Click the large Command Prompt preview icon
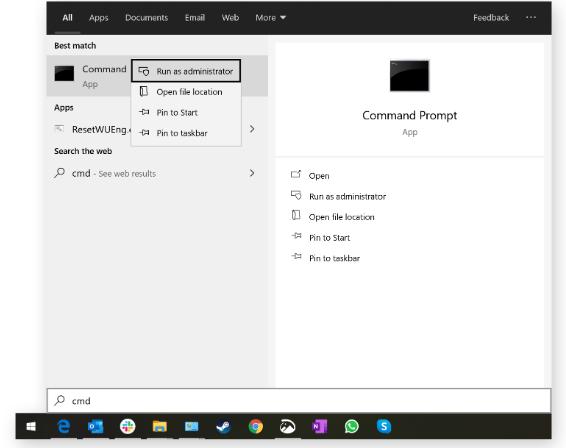The image size is (566, 448). pos(409,76)
